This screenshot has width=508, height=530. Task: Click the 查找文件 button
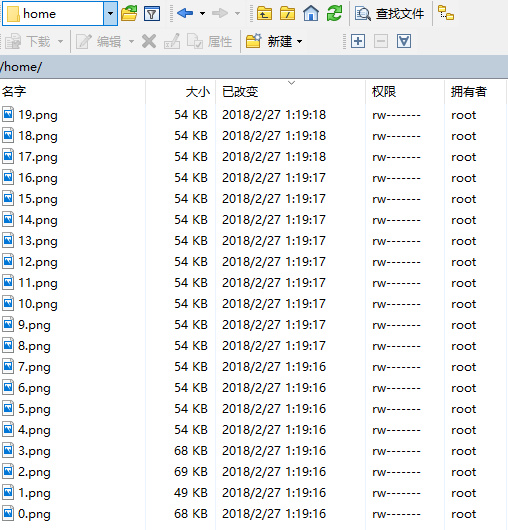tap(389, 14)
